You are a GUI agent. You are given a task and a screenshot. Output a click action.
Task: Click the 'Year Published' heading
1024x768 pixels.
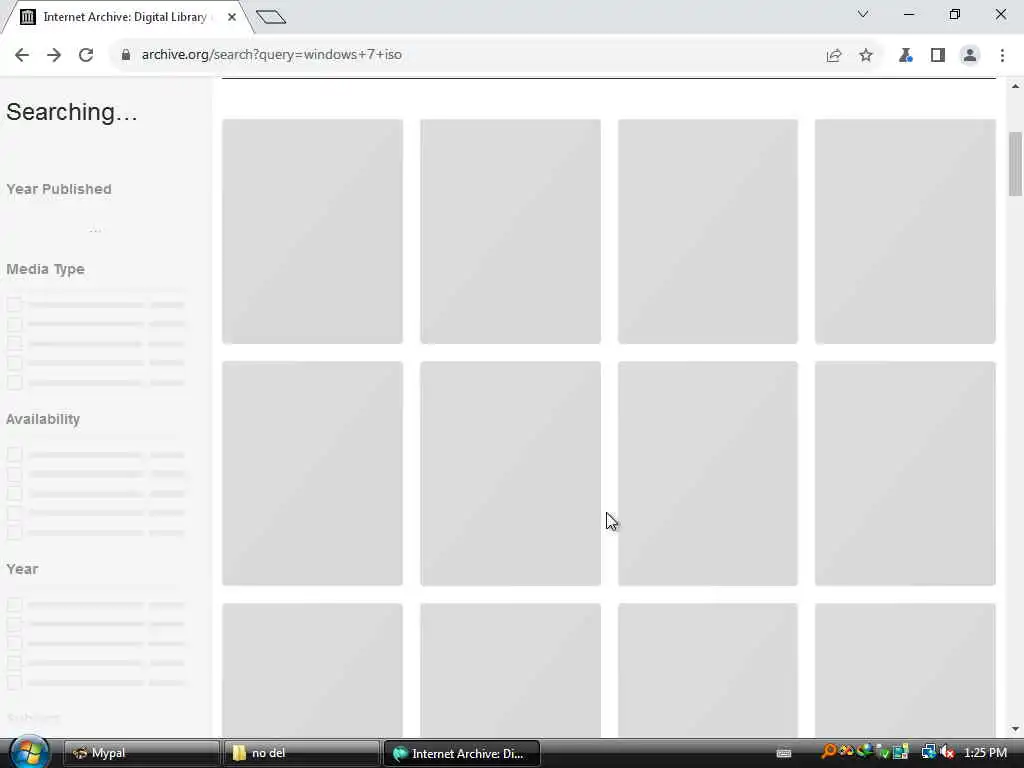click(59, 189)
